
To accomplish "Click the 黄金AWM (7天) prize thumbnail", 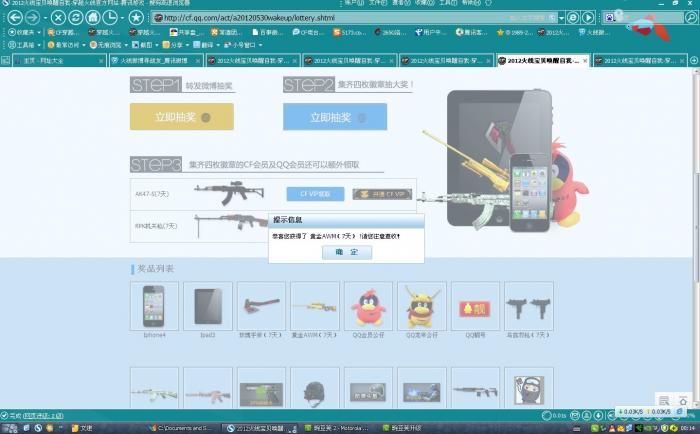I will (315, 306).
